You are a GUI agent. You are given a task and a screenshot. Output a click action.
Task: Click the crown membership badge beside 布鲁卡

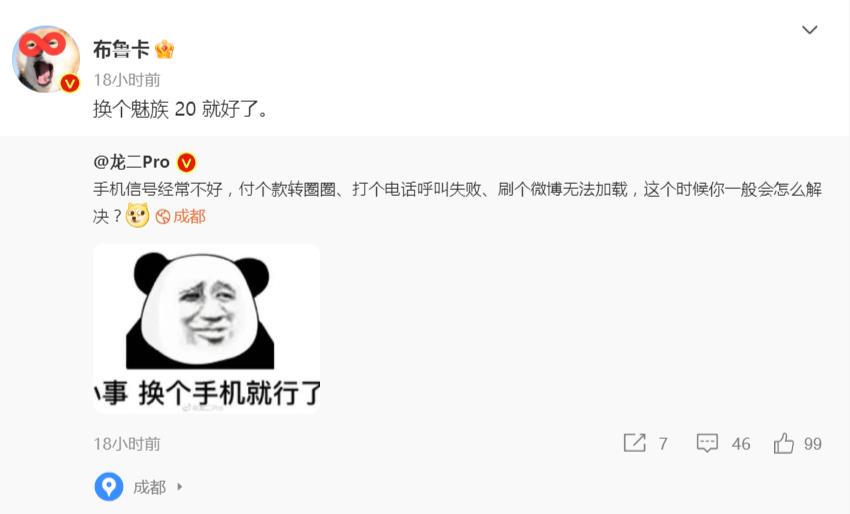click(164, 49)
